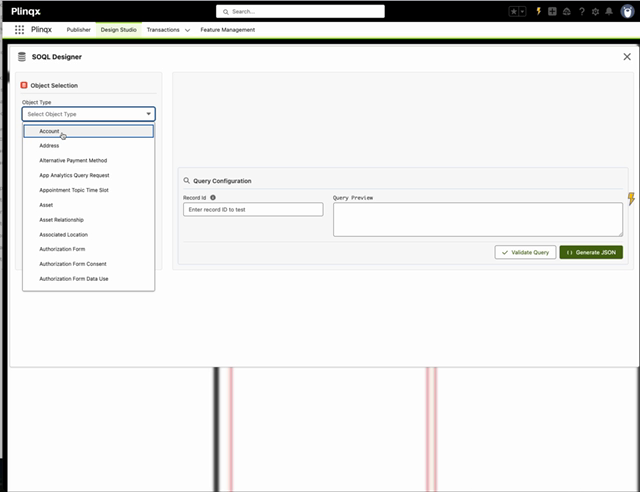640x492 pixels.
Task: Switch to the Design Studio tab
Action: coord(118,30)
